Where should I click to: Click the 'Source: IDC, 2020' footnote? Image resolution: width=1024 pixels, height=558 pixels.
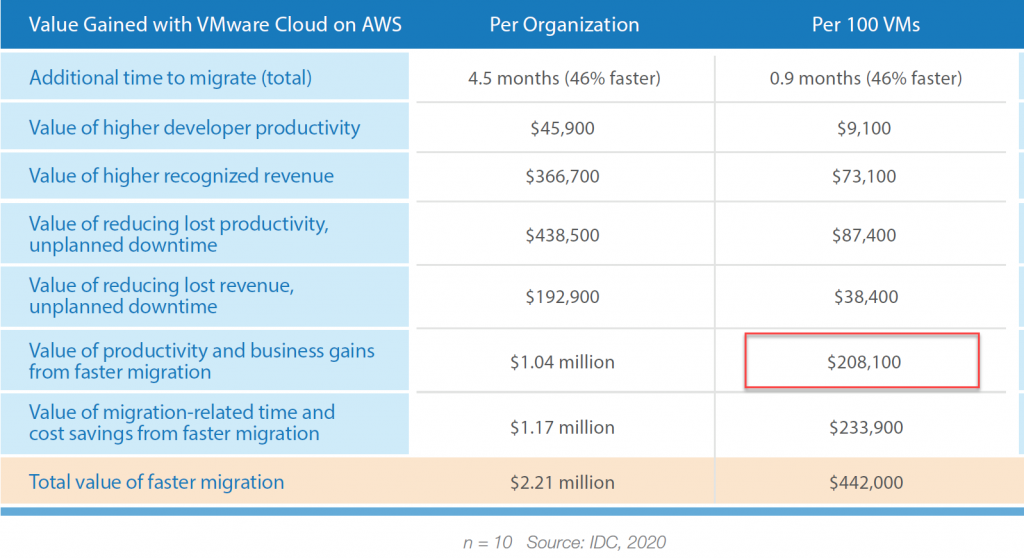click(596, 542)
